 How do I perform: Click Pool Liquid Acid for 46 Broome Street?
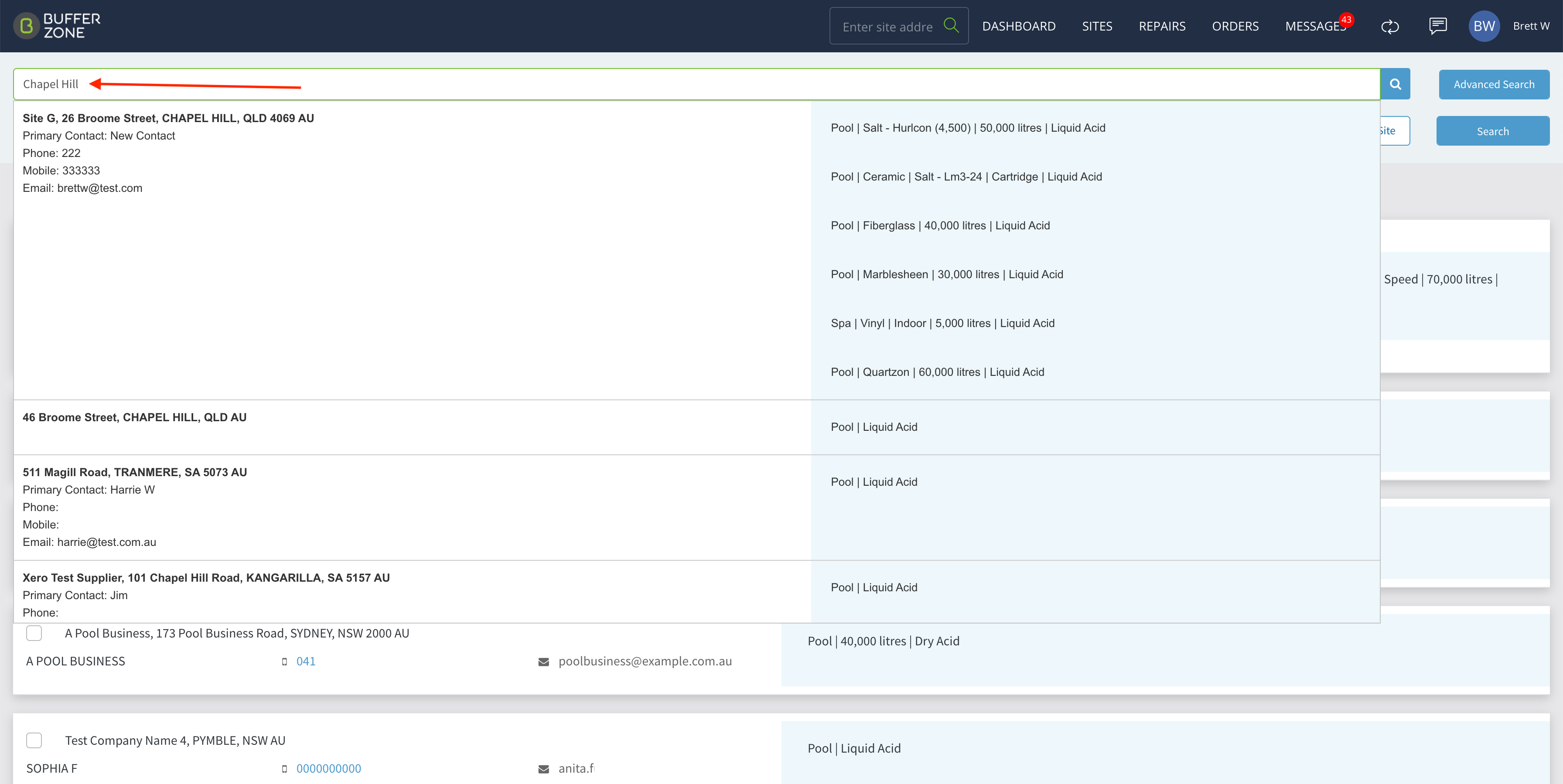pos(874,427)
